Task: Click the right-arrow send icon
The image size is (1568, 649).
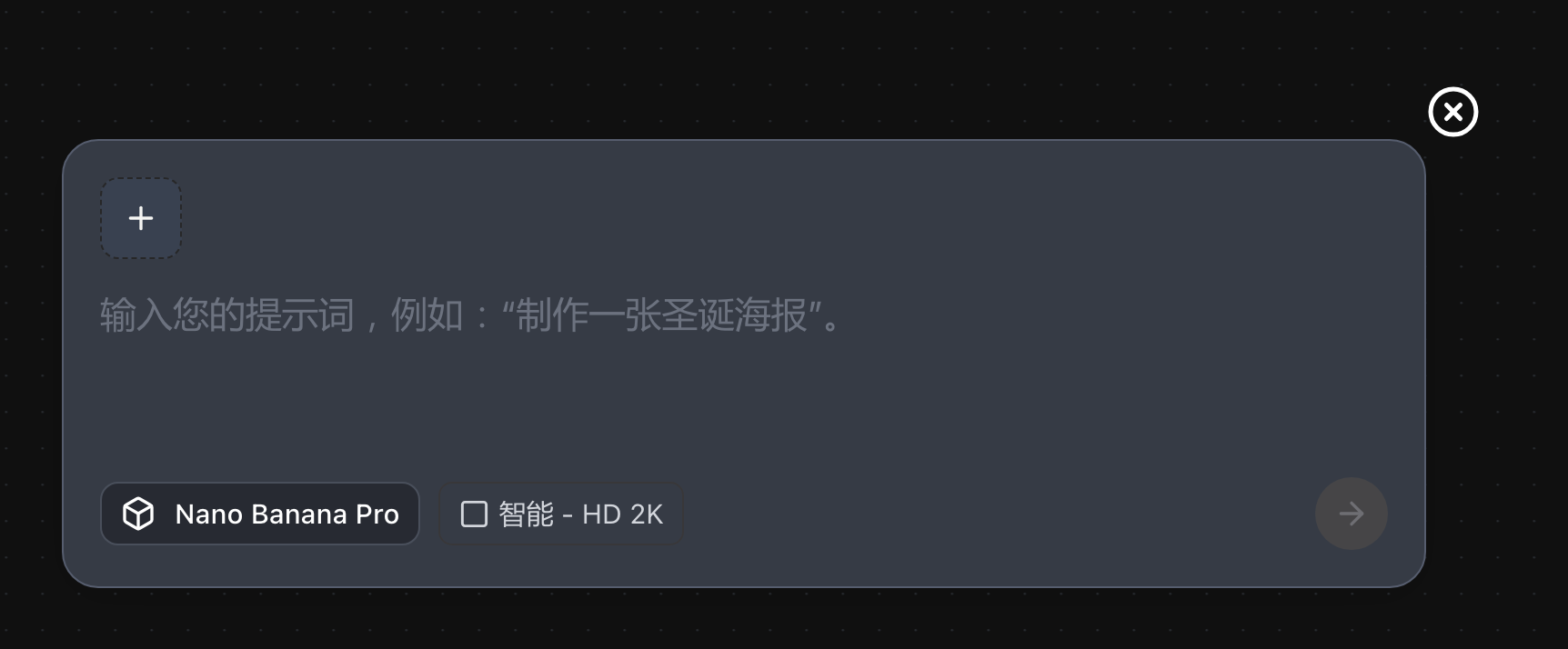Action: [x=1352, y=514]
